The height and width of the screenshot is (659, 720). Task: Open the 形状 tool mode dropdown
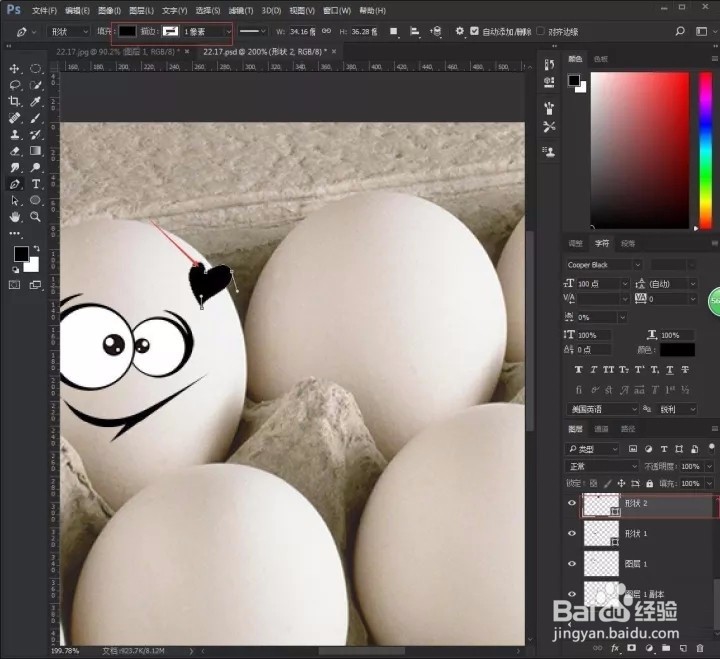[x=68, y=31]
